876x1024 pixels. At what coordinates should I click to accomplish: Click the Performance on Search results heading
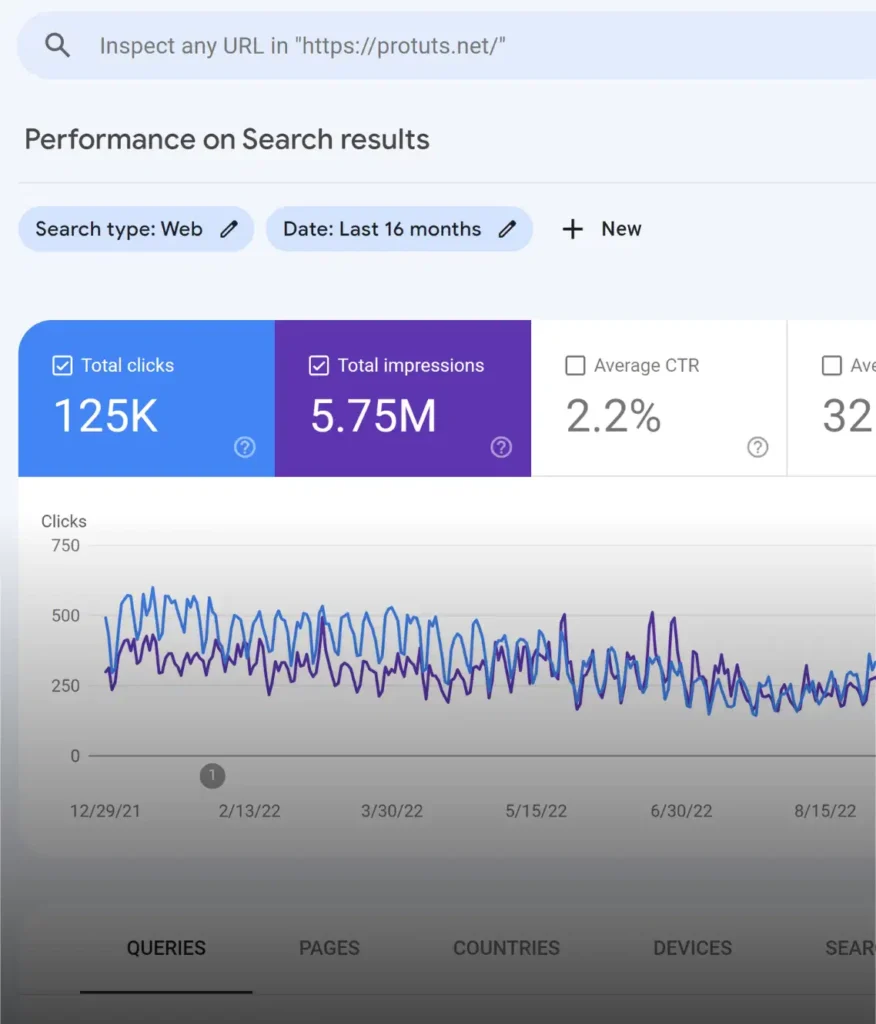[227, 139]
